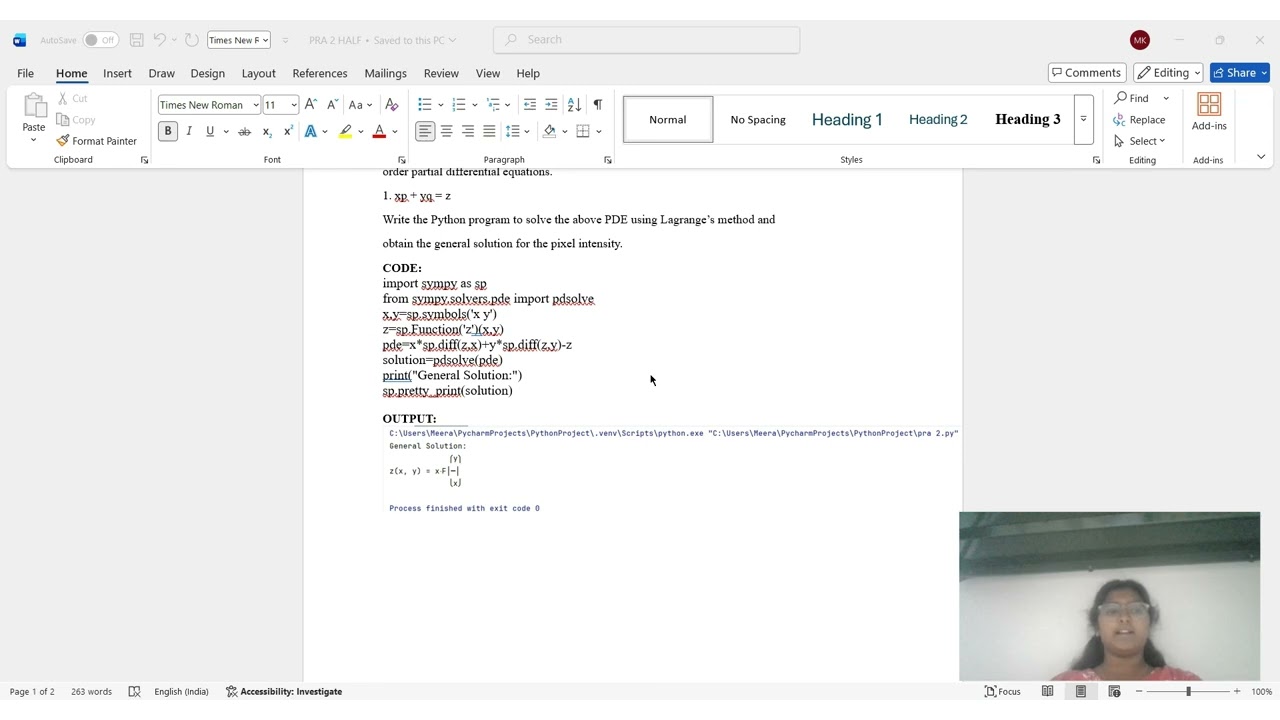Toggle Underline formatting
1280x720 pixels.
(x=210, y=131)
